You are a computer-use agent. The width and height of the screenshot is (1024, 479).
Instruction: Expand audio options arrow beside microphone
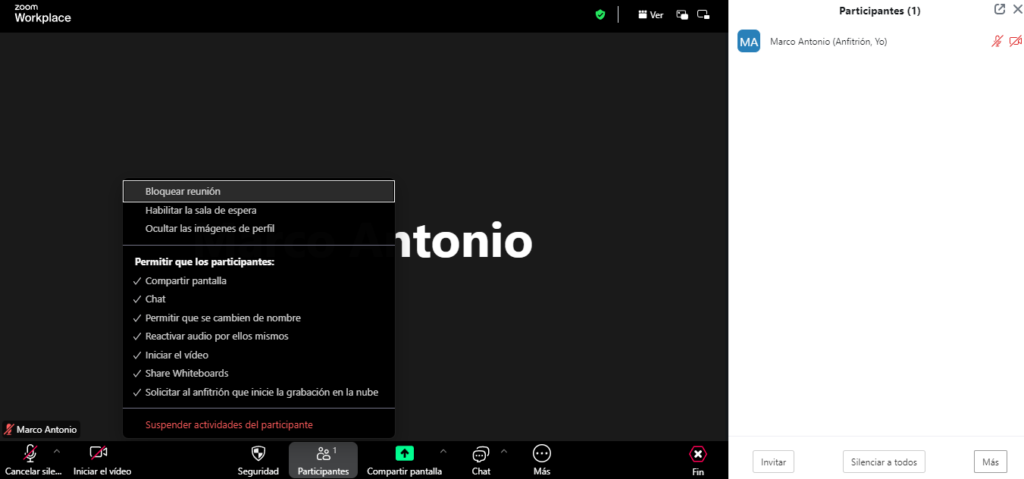[x=57, y=451]
